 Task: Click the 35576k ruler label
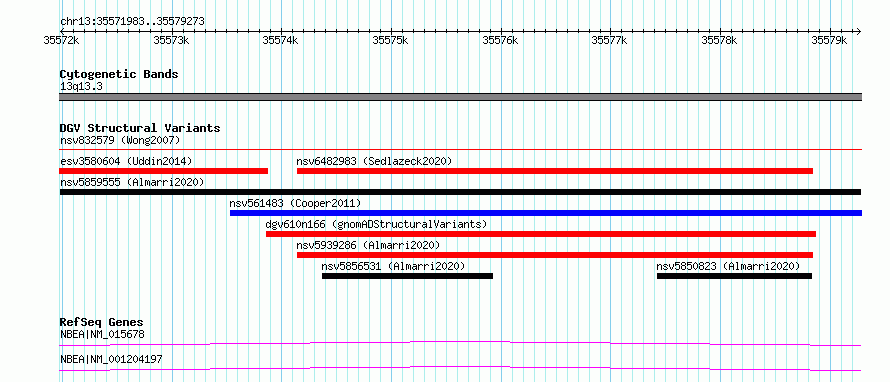[500, 40]
